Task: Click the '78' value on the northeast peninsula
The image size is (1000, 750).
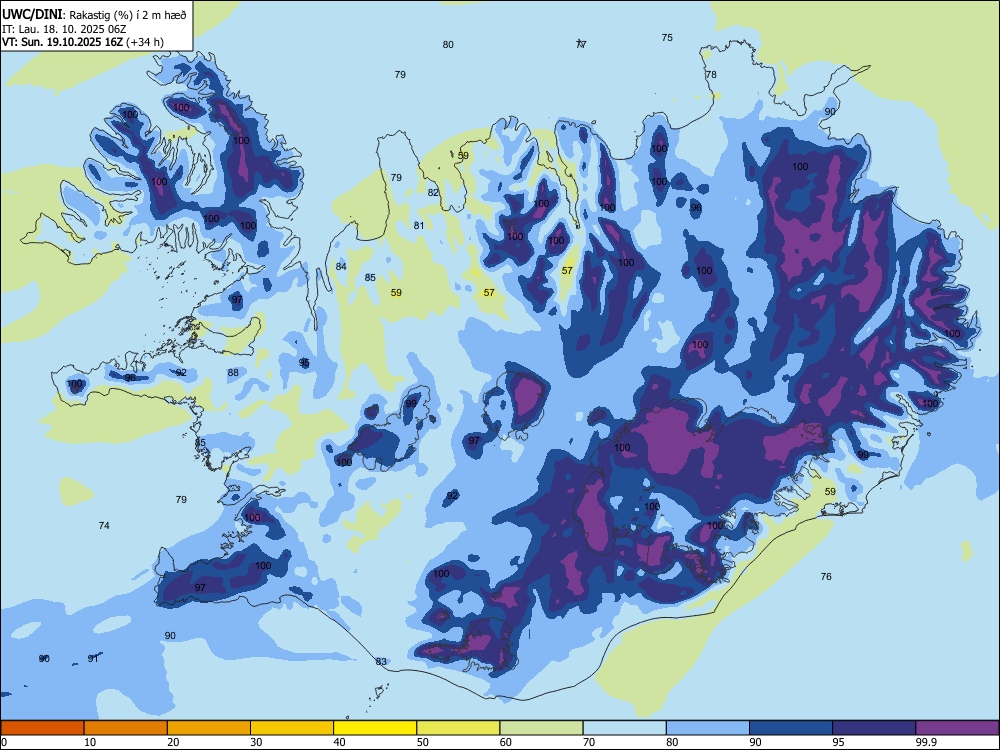Action: [x=711, y=75]
